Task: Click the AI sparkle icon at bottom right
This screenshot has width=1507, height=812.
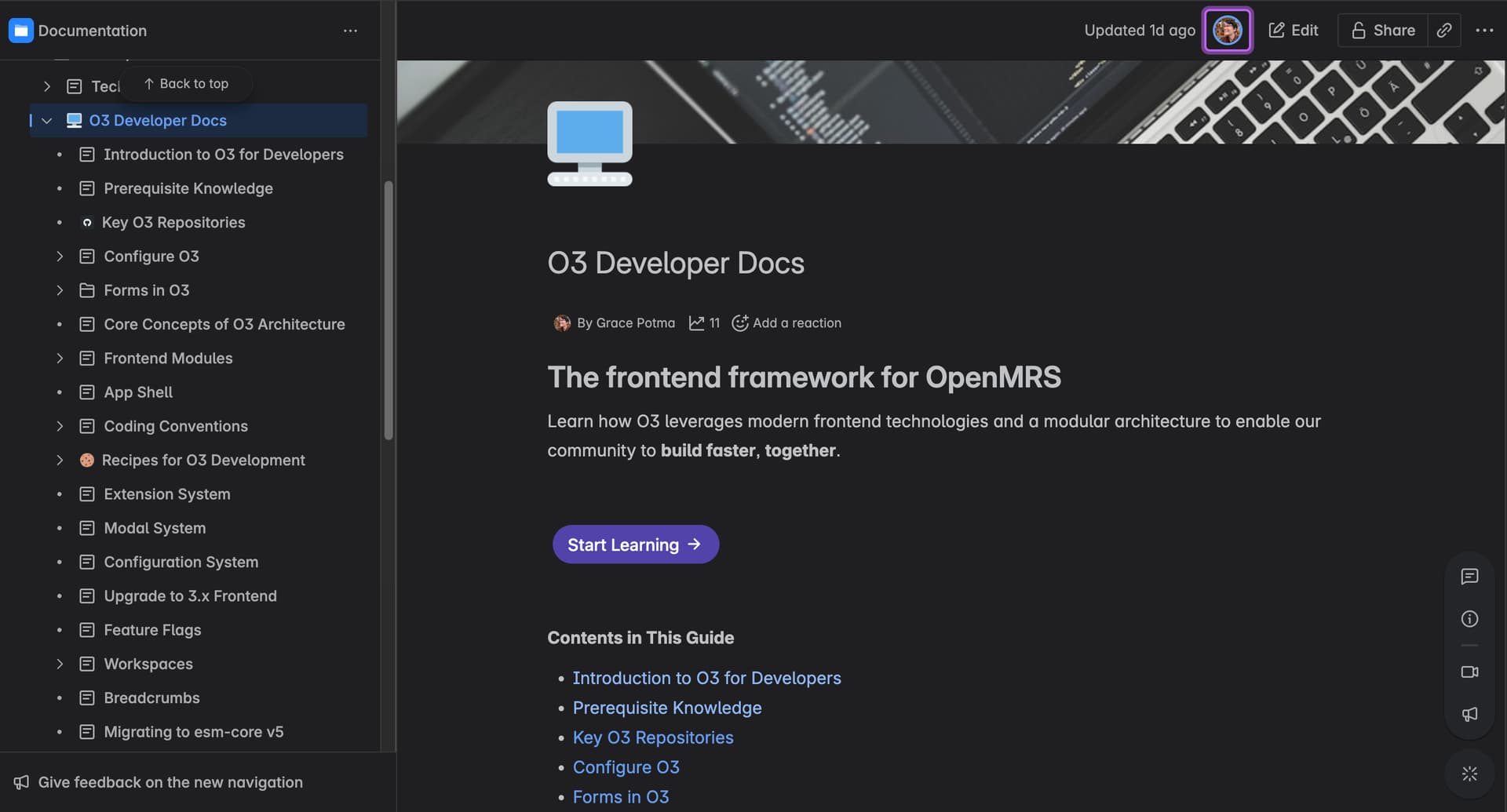Action: [1469, 774]
